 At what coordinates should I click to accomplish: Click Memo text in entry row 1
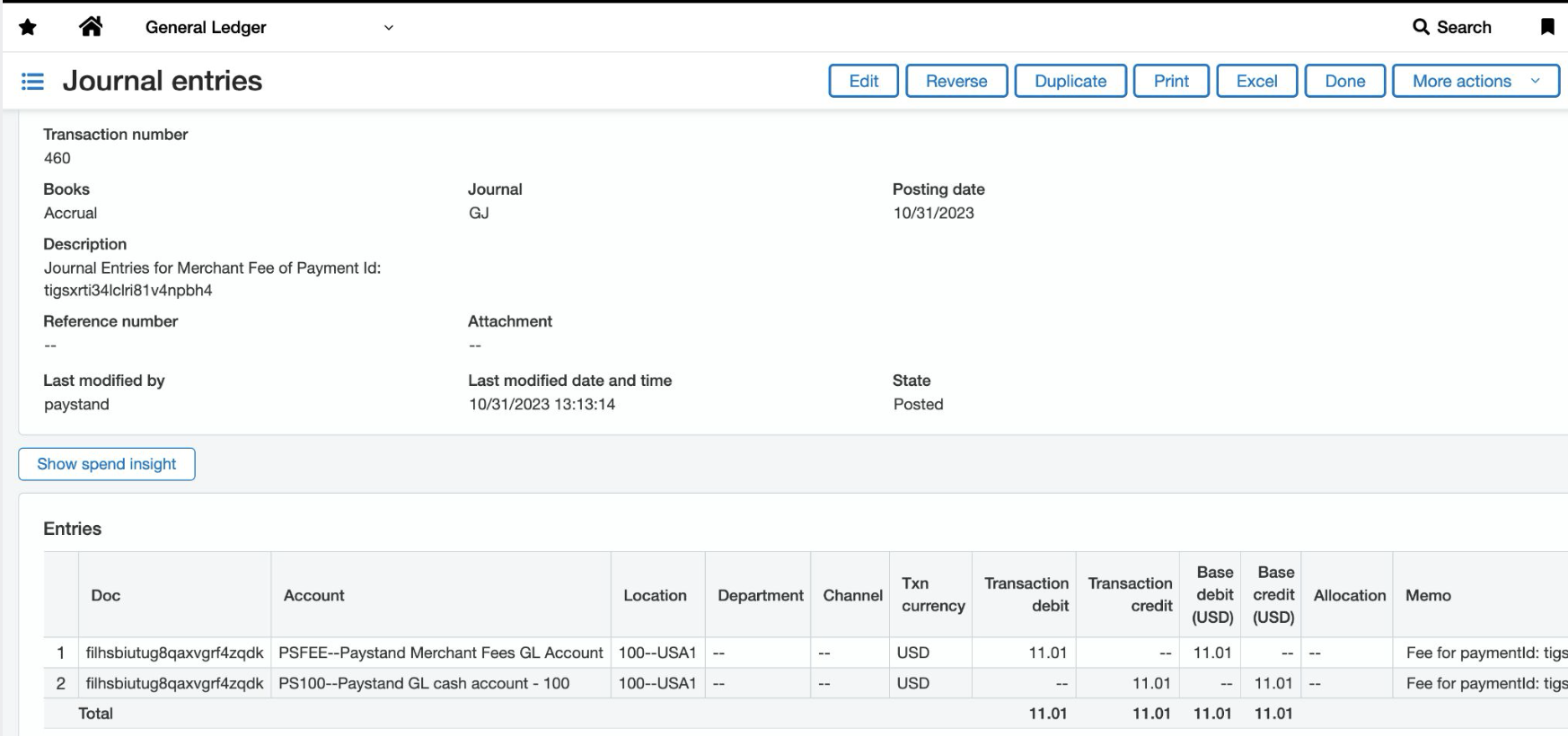point(1486,653)
